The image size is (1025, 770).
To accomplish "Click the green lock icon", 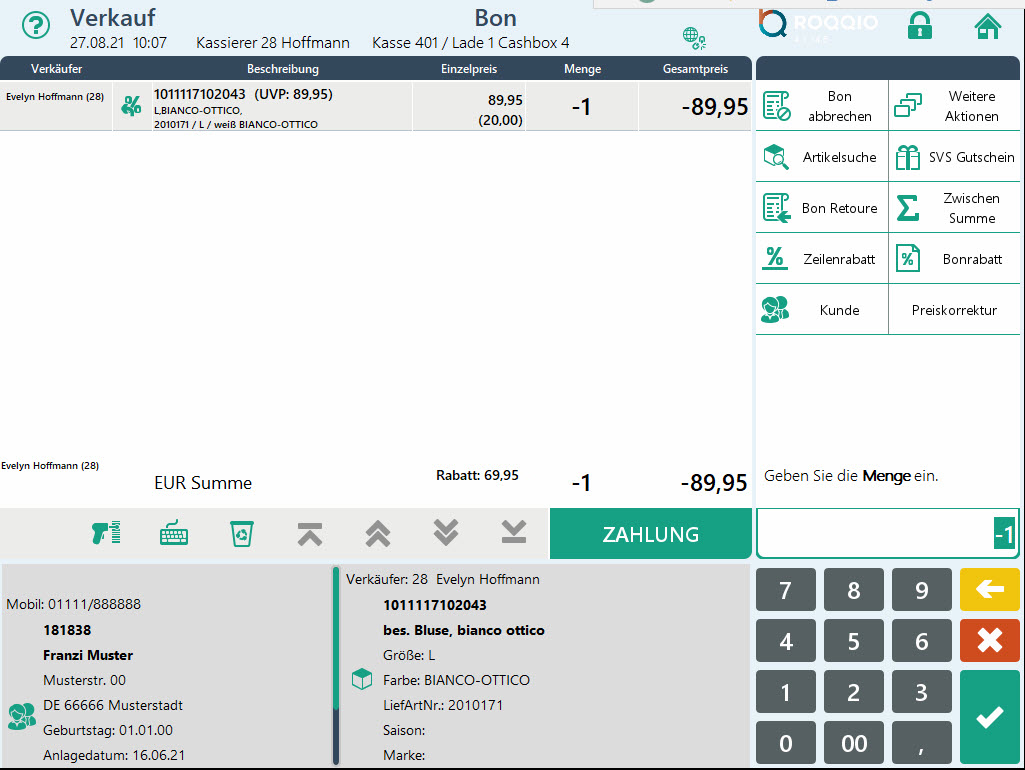I will click(x=919, y=26).
